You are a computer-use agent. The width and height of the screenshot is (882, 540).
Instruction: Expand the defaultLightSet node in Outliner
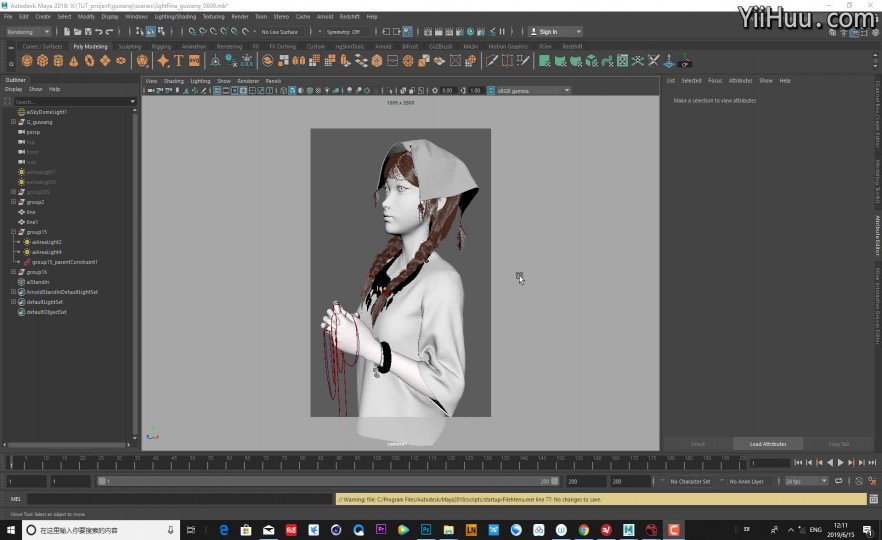[x=14, y=302]
